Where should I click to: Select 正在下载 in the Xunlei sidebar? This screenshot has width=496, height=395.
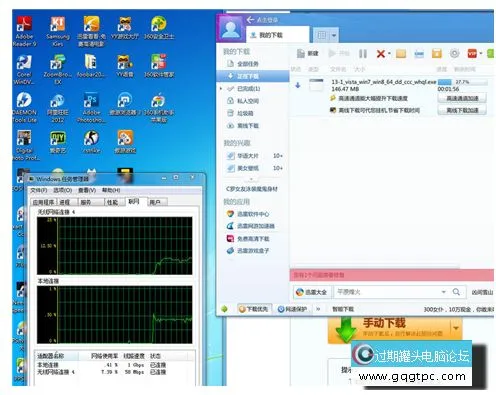(x=252, y=76)
